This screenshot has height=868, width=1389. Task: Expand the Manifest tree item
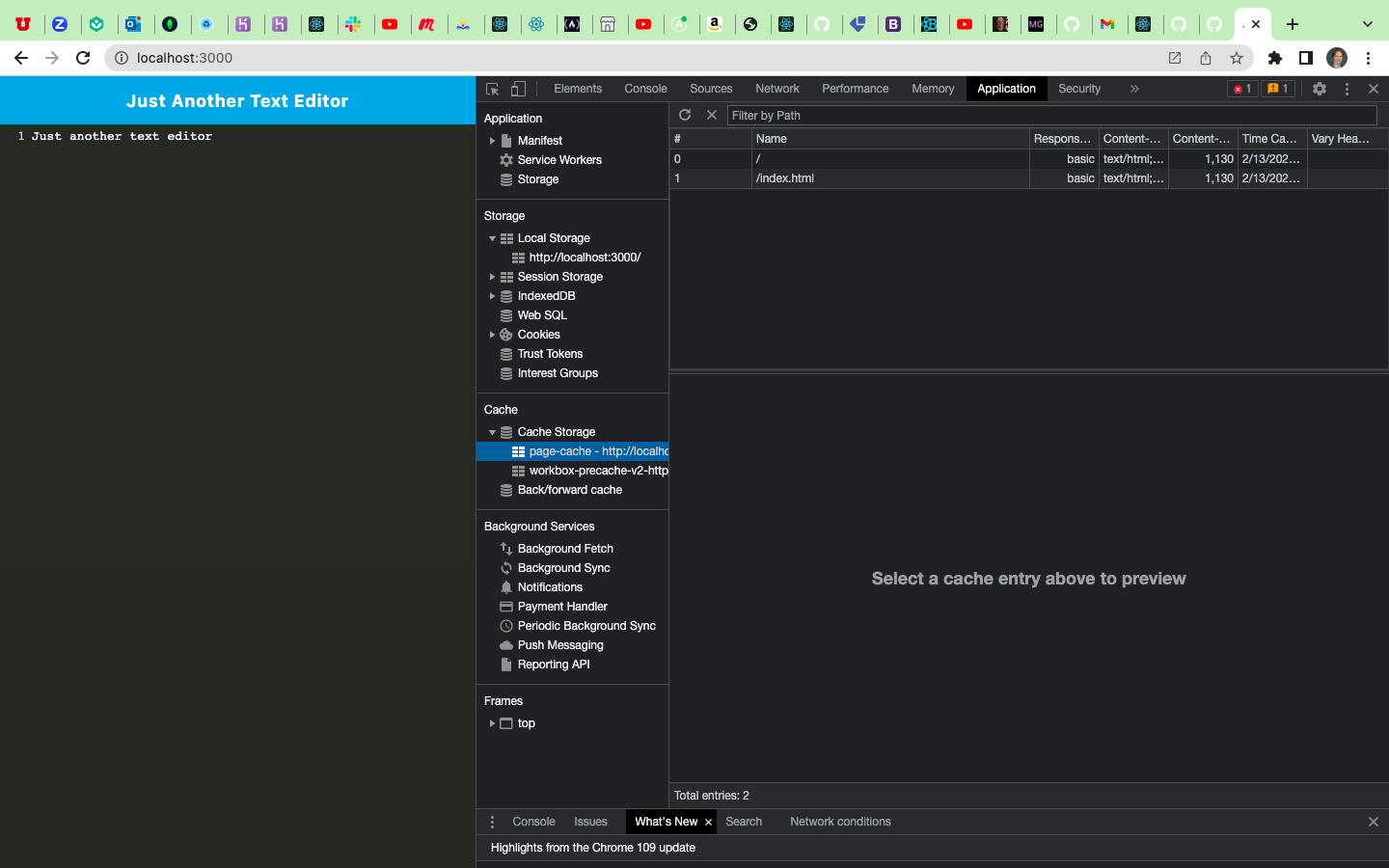point(492,141)
